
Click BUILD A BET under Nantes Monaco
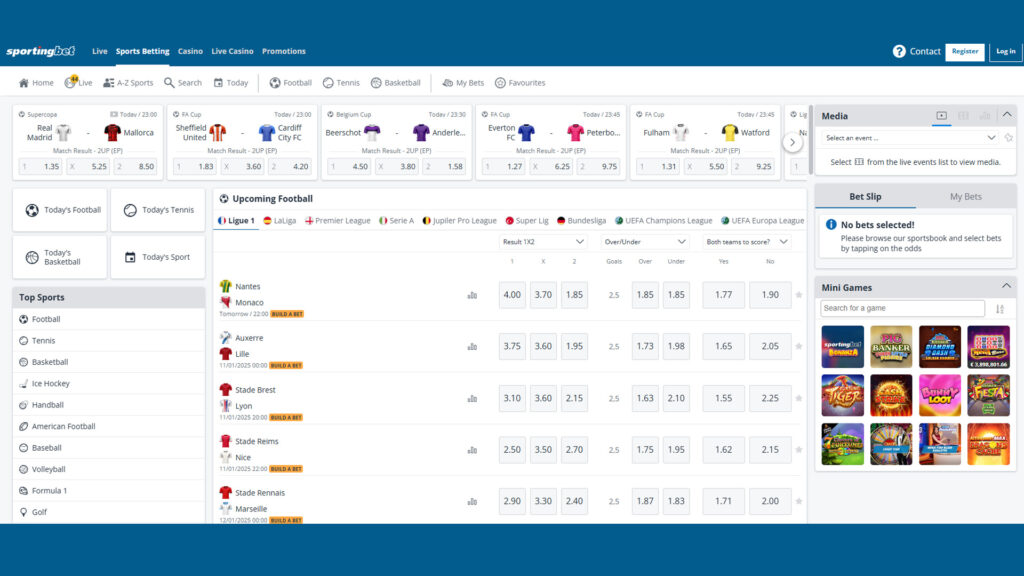tap(287, 314)
